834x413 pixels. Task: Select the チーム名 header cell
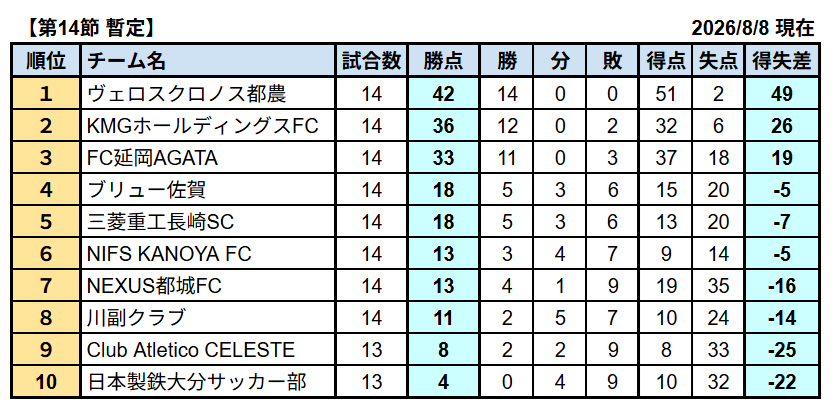tap(207, 62)
